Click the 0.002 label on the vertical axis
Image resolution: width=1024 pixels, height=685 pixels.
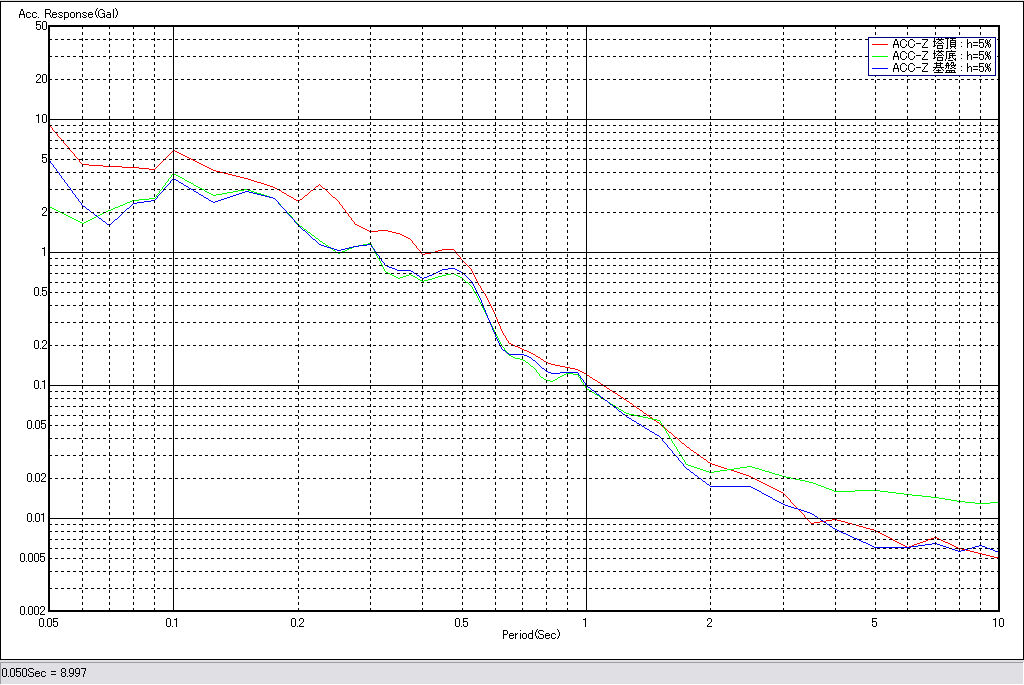pos(33,611)
